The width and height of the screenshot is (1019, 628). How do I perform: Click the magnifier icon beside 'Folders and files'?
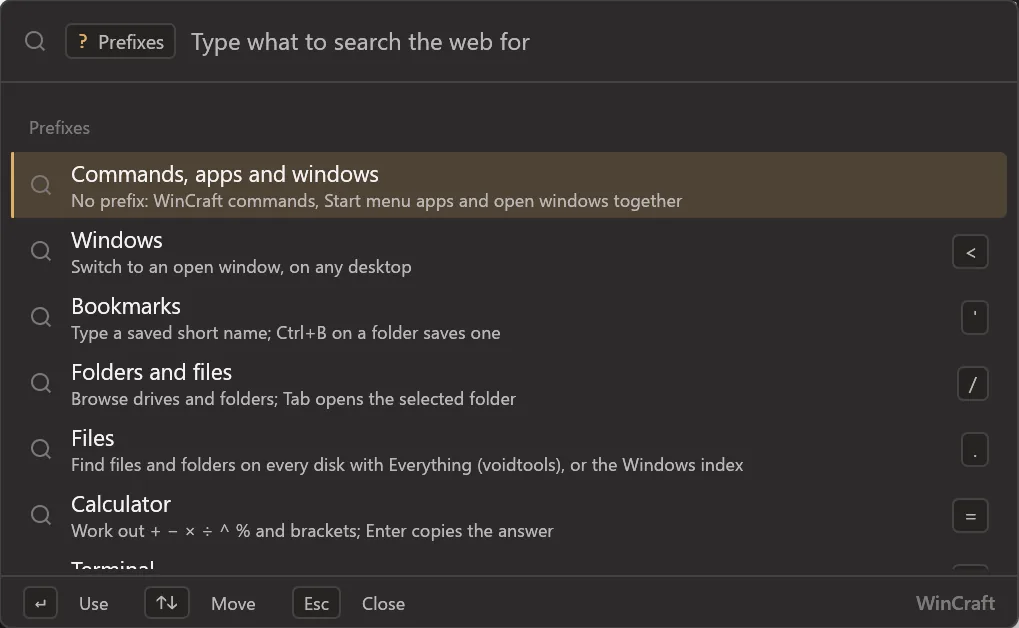tap(41, 383)
